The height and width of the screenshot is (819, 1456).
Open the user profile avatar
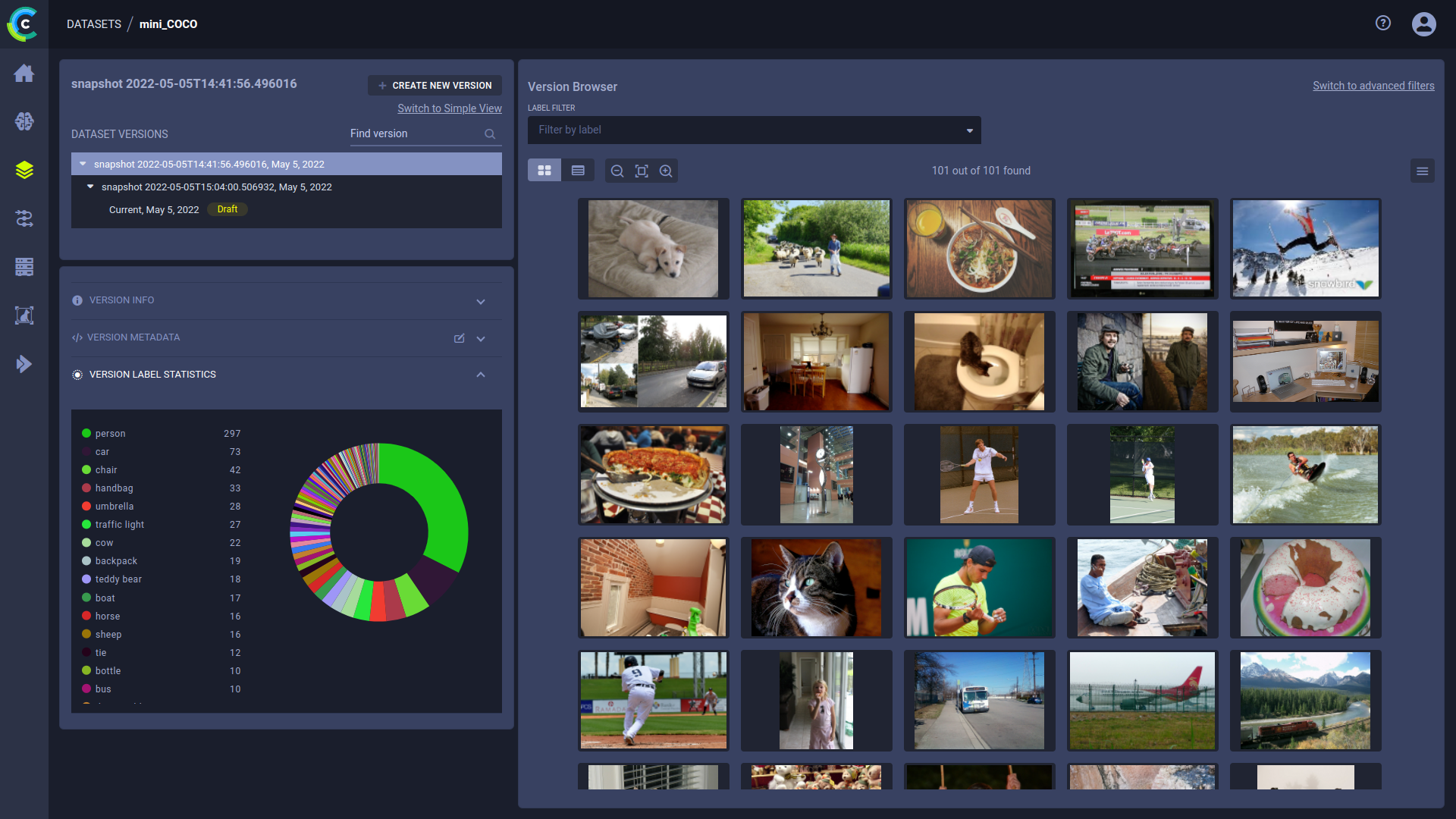(x=1424, y=24)
